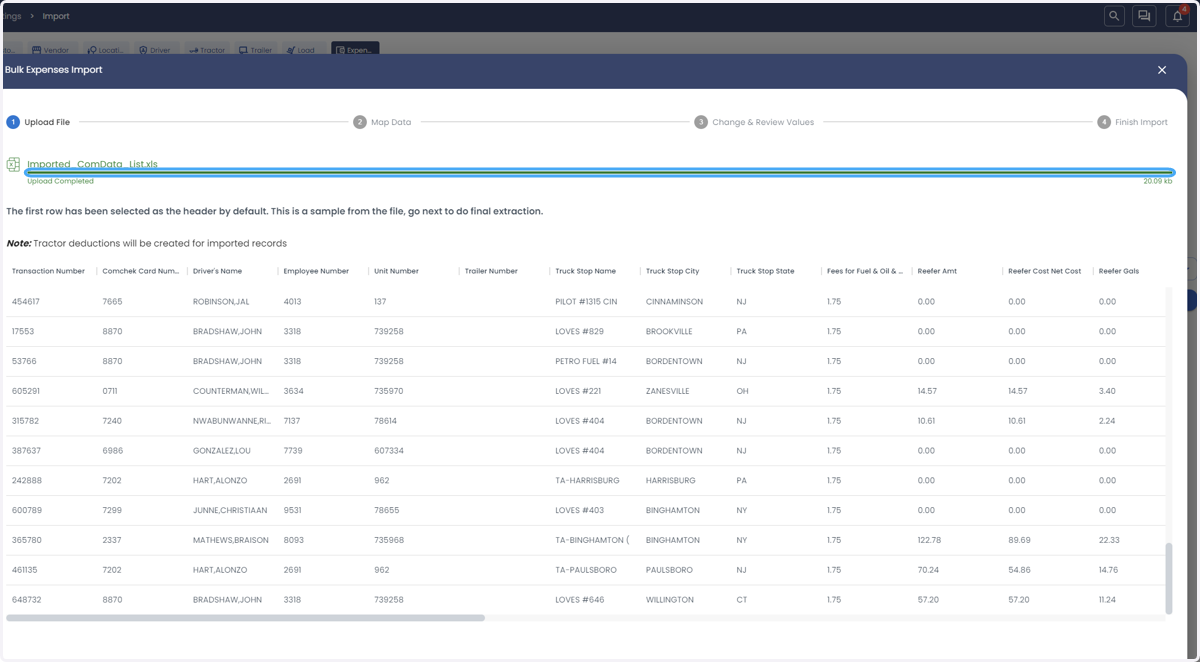Image resolution: width=1200 pixels, height=662 pixels.
Task: Switch to the Vendor import tab
Action: [50, 50]
